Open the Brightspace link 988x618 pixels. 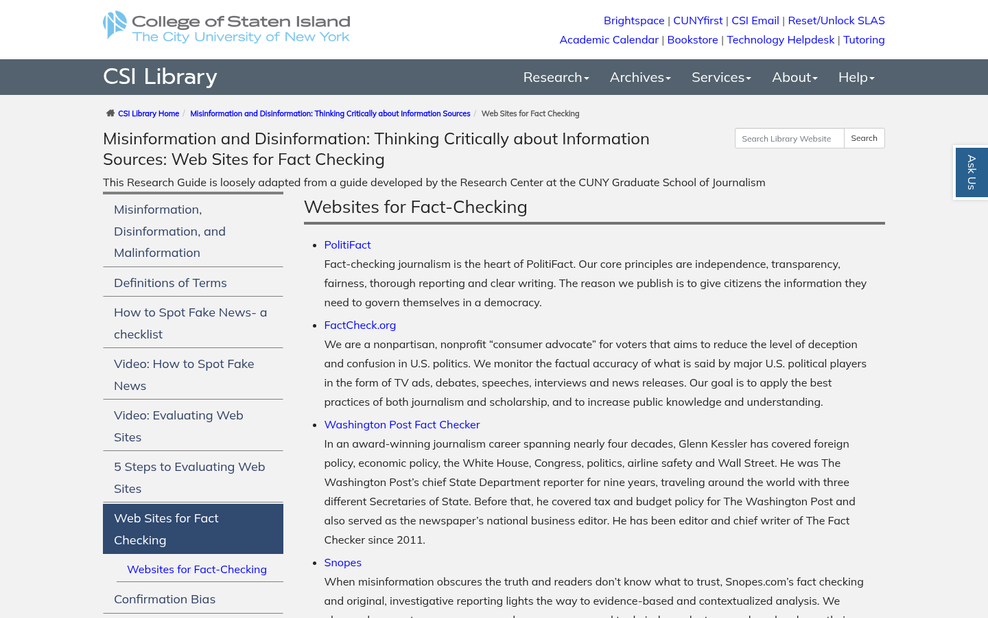click(634, 21)
